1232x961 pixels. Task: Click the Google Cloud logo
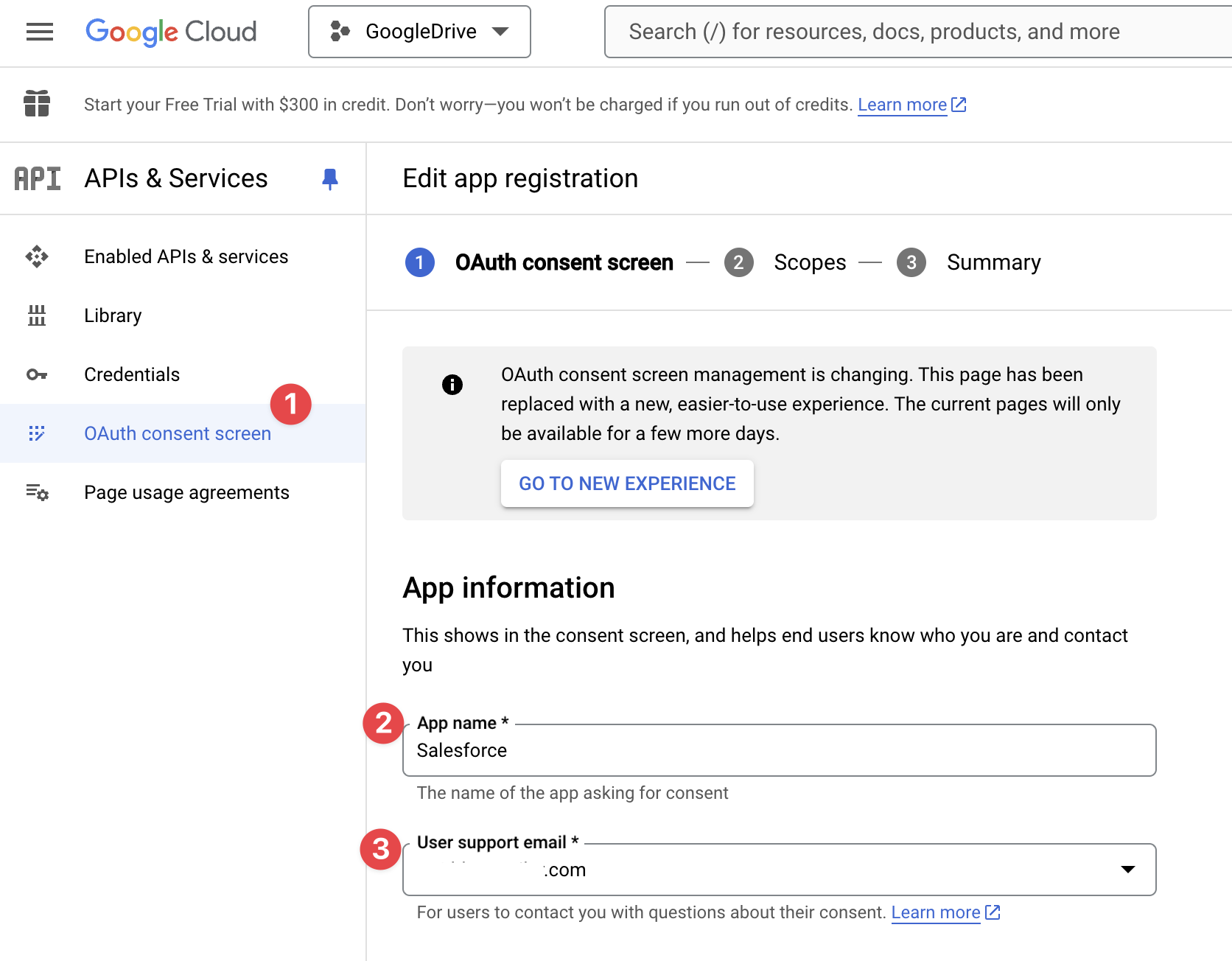click(171, 32)
